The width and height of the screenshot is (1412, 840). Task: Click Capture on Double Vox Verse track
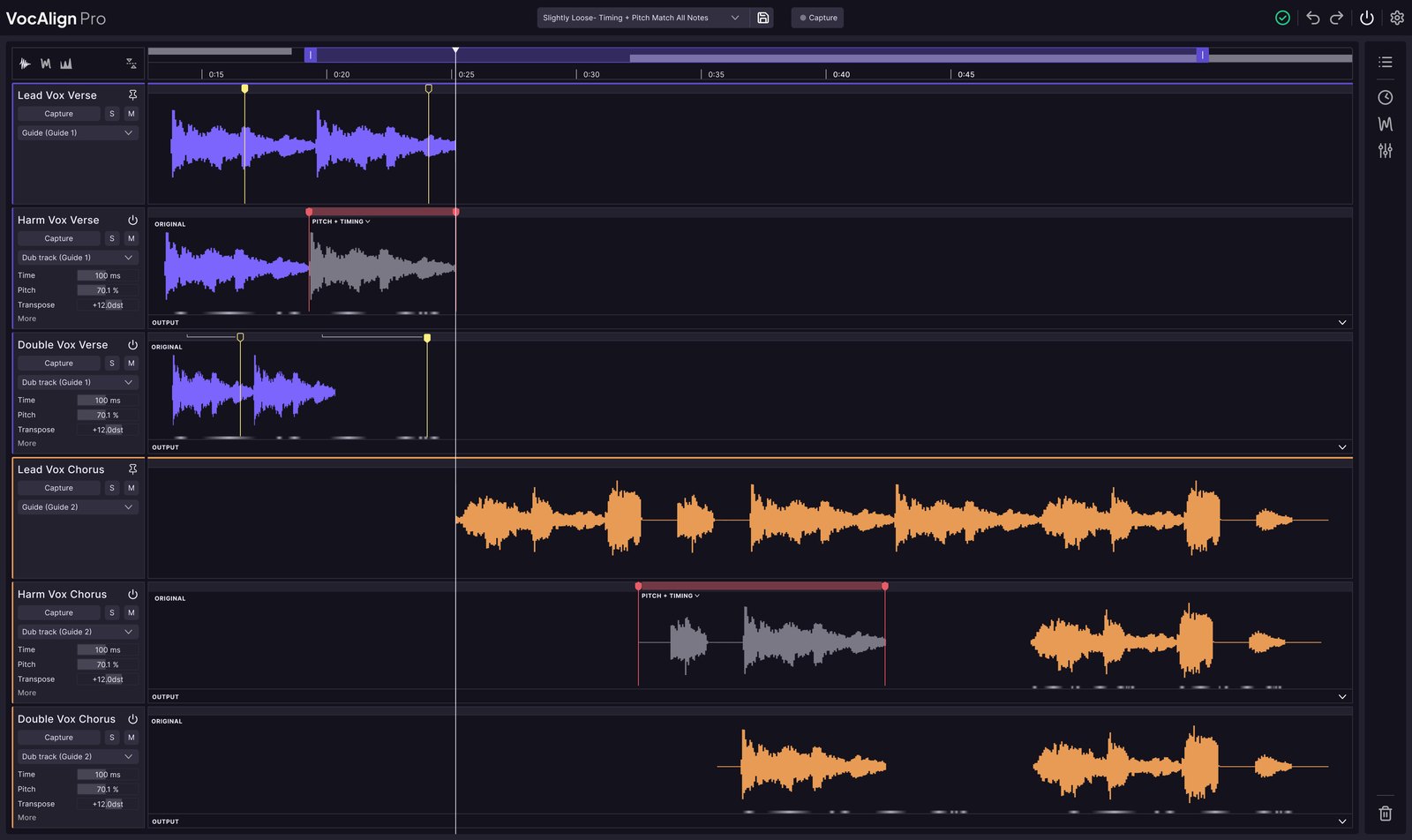point(59,364)
